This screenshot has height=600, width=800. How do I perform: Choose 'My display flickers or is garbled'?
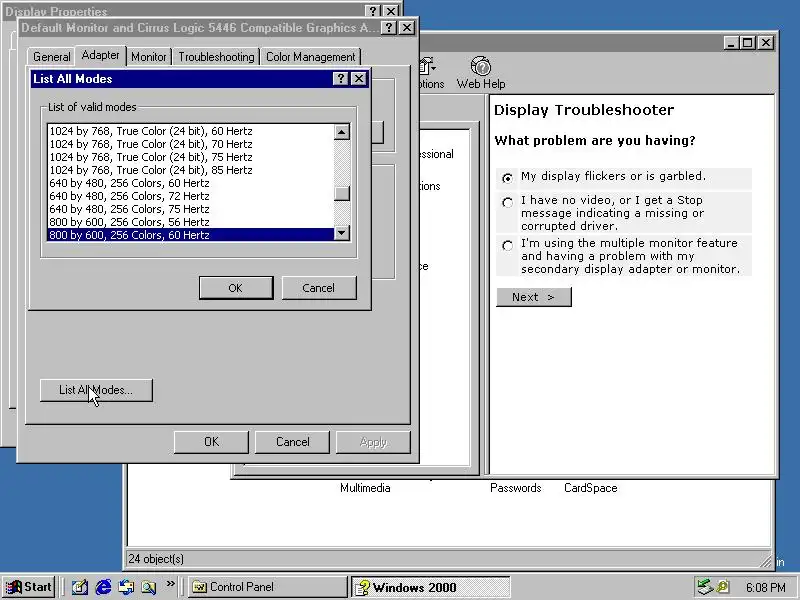pyautogui.click(x=507, y=178)
